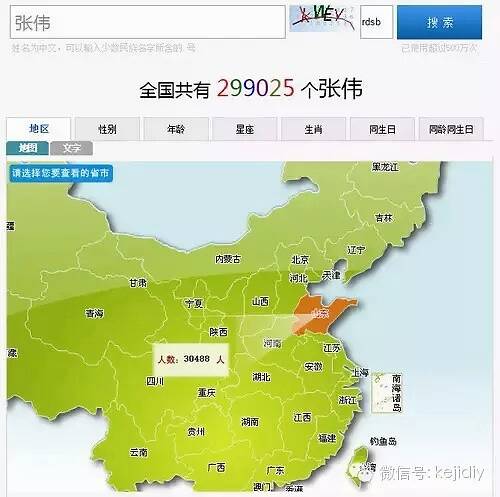
Task: Open the 同生日 tab
Action: (382, 129)
